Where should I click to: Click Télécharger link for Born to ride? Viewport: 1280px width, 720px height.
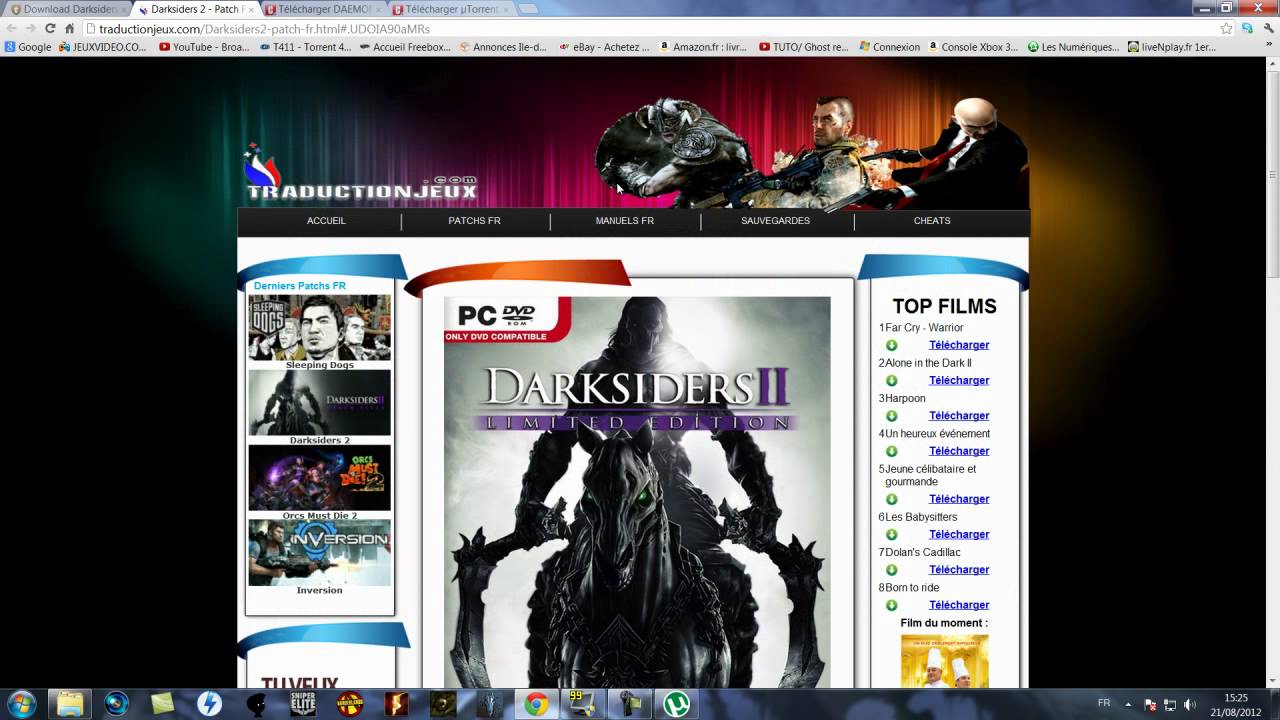coord(959,605)
